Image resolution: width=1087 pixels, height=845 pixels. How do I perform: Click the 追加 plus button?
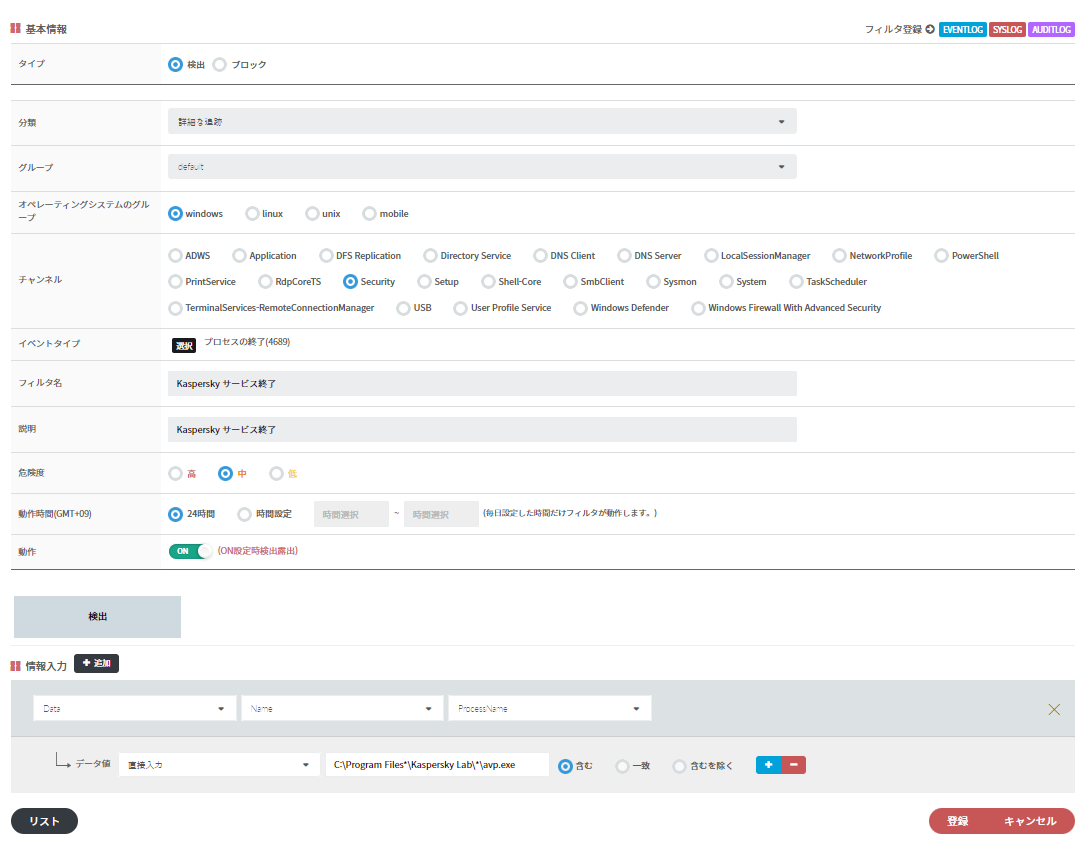96,664
